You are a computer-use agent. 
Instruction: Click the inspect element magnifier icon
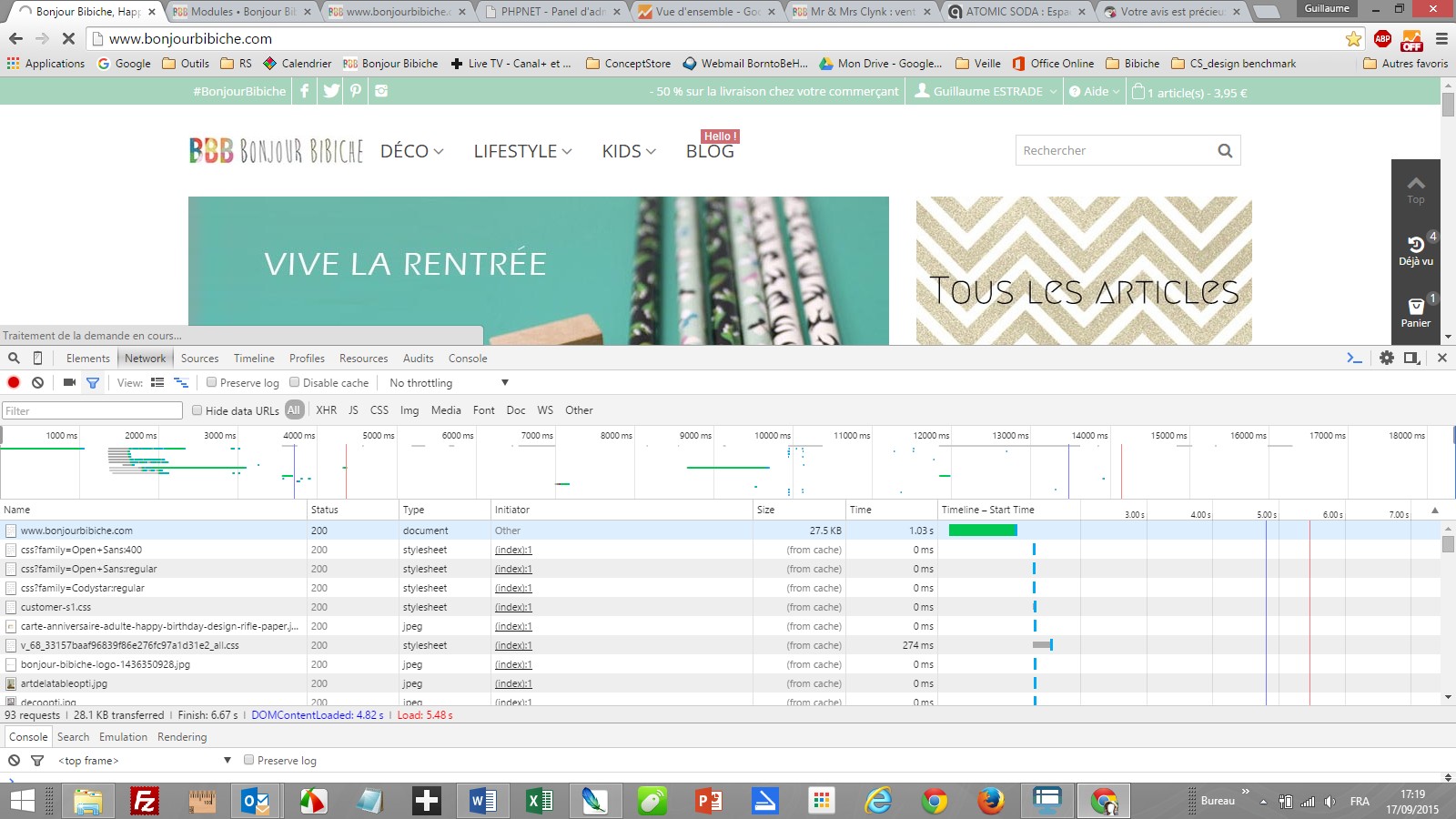coord(14,358)
